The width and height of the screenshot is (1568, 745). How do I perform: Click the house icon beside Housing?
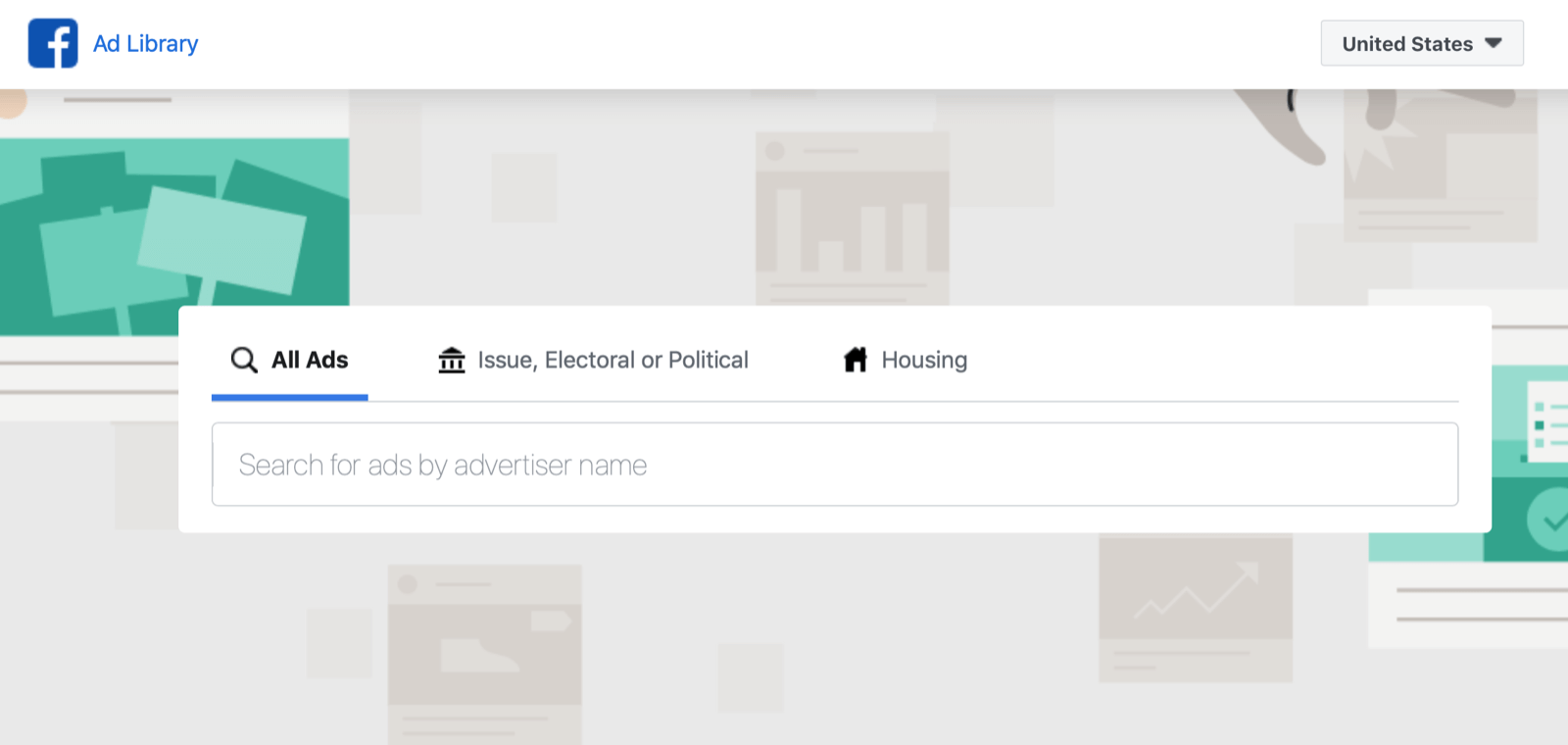[x=856, y=360]
